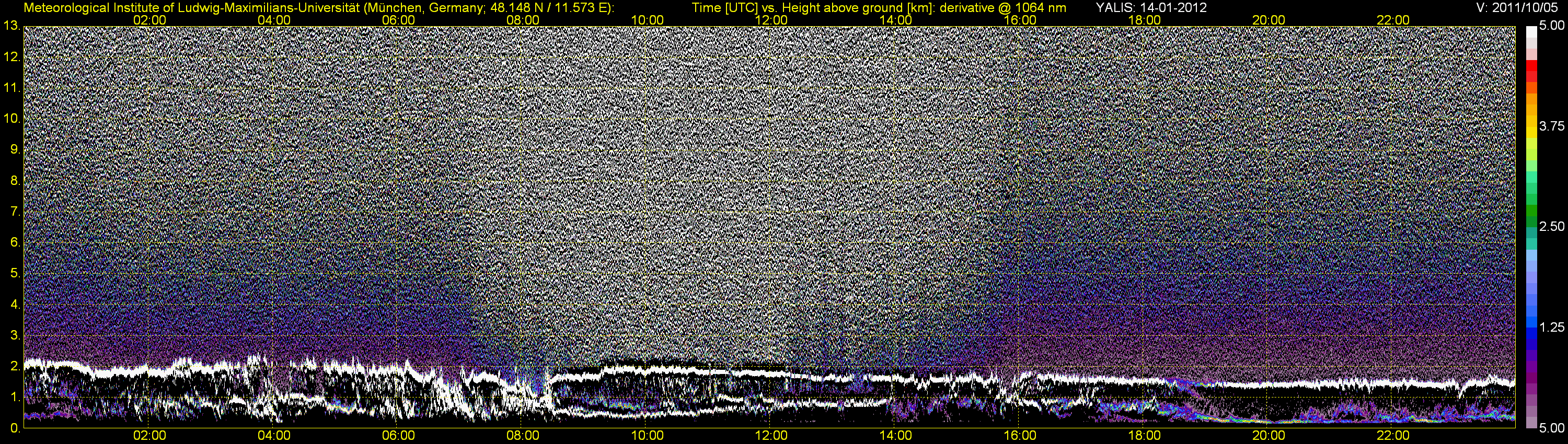The width and height of the screenshot is (1568, 444).
Task: Pick the yellow segment of the colorbar
Action: pos(1531,133)
